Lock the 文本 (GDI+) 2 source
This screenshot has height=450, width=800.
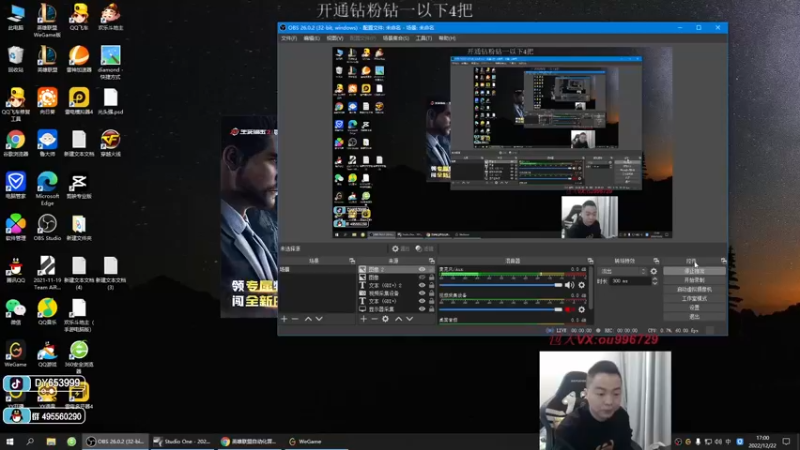click(431, 285)
